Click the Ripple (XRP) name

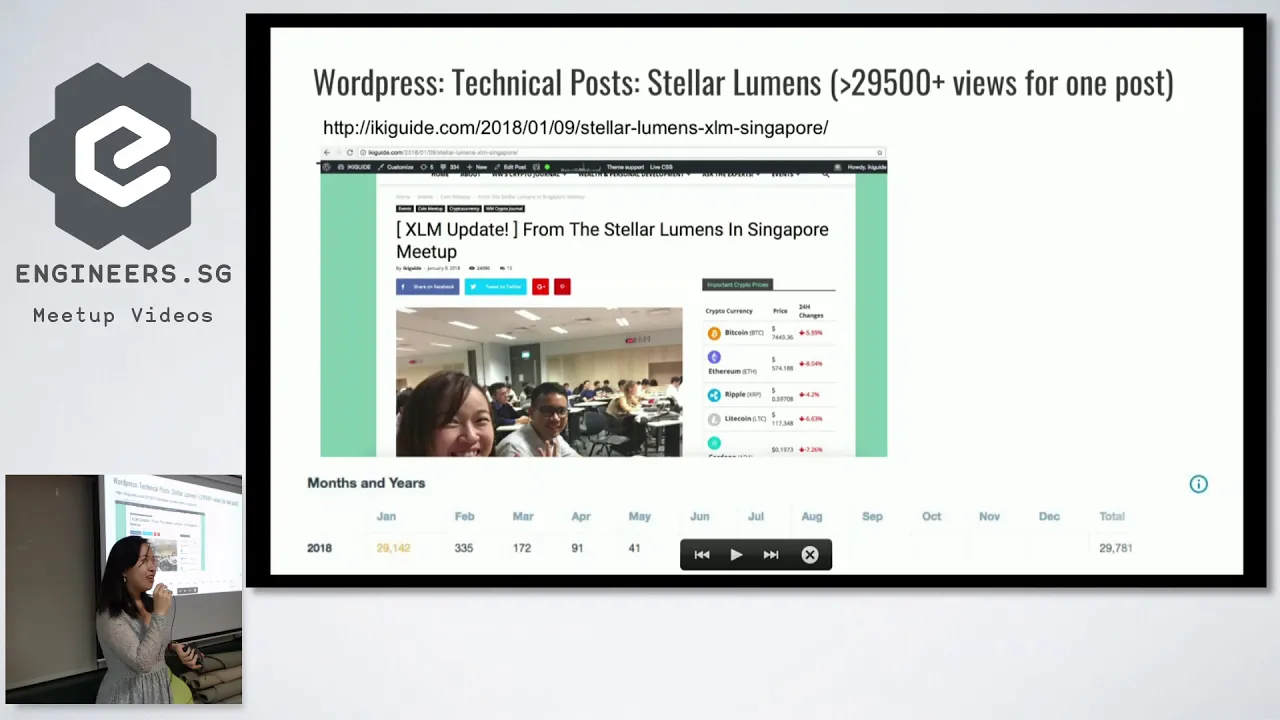743,395
